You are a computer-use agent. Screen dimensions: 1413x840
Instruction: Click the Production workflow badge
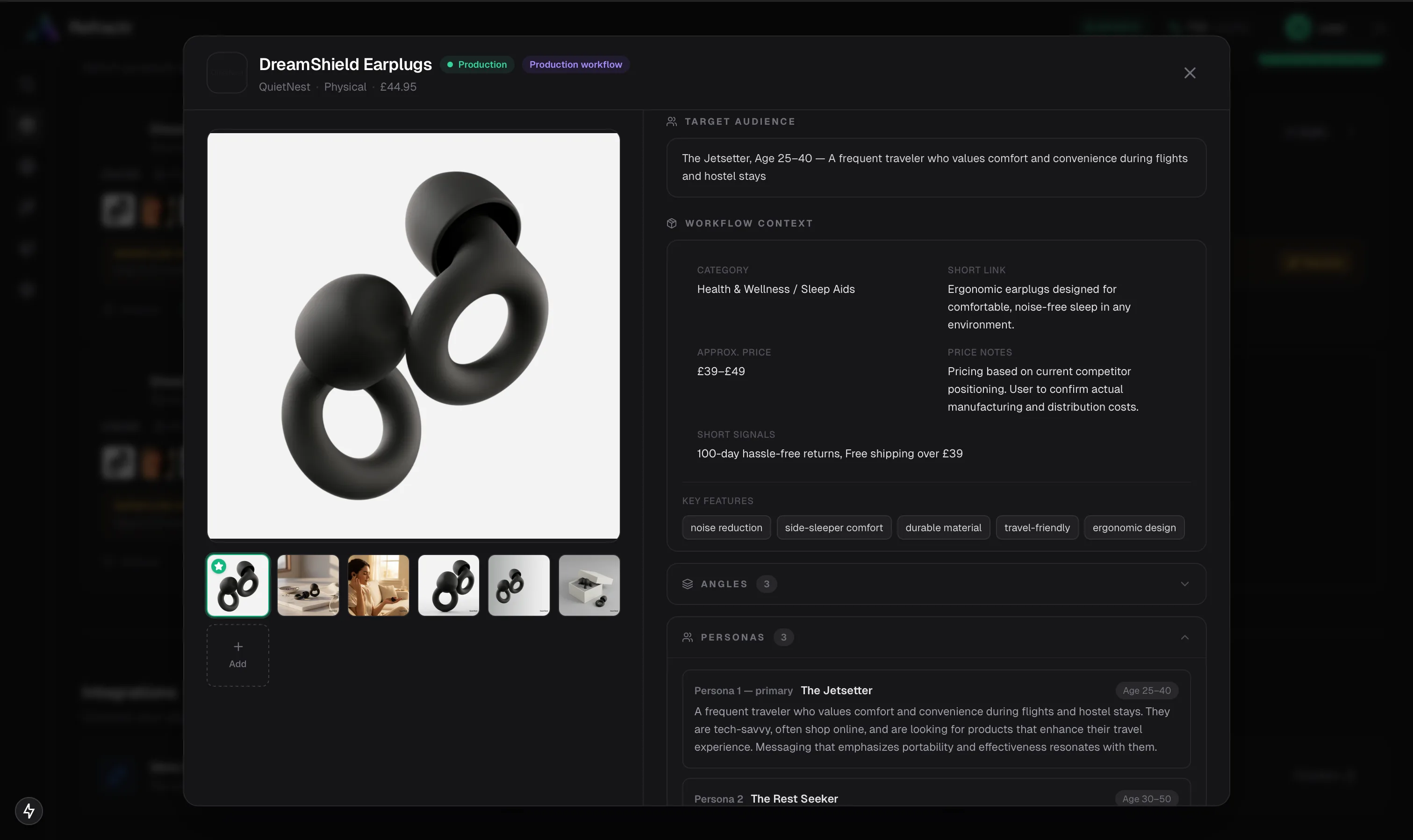(x=575, y=64)
